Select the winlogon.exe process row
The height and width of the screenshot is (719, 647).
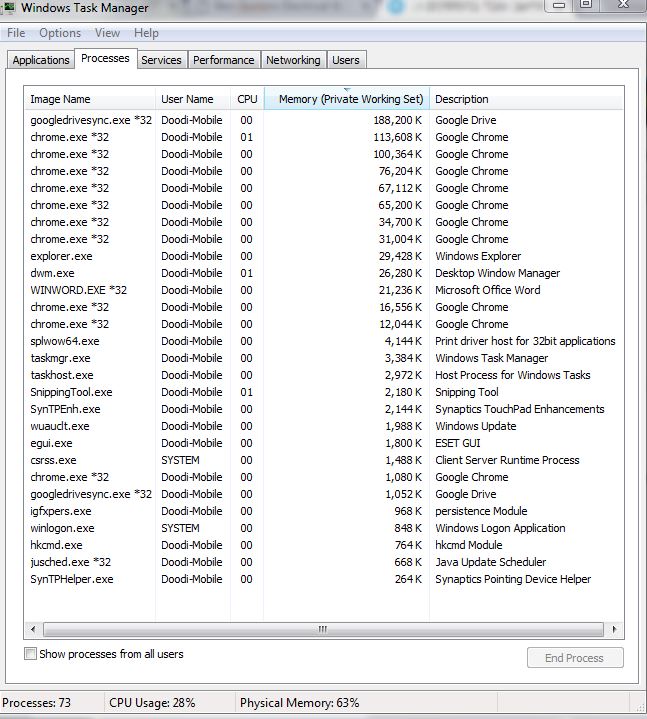pyautogui.click(x=323, y=528)
